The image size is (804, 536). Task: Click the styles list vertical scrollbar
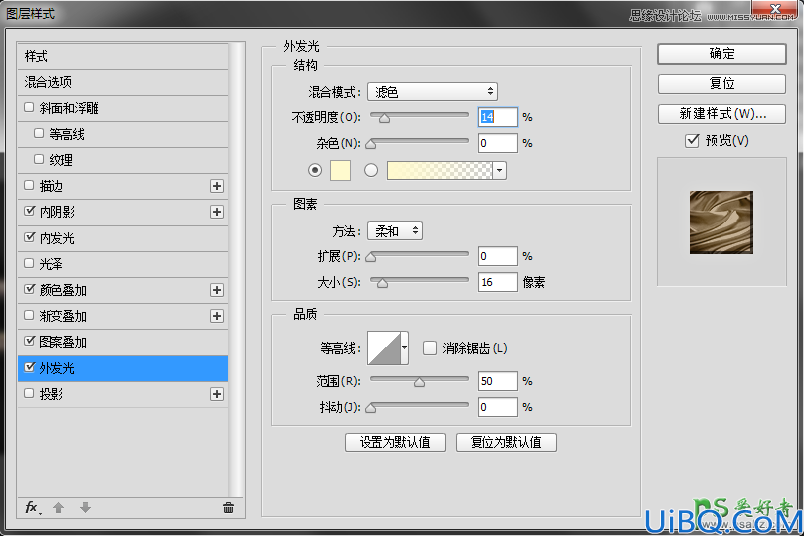coord(236,269)
